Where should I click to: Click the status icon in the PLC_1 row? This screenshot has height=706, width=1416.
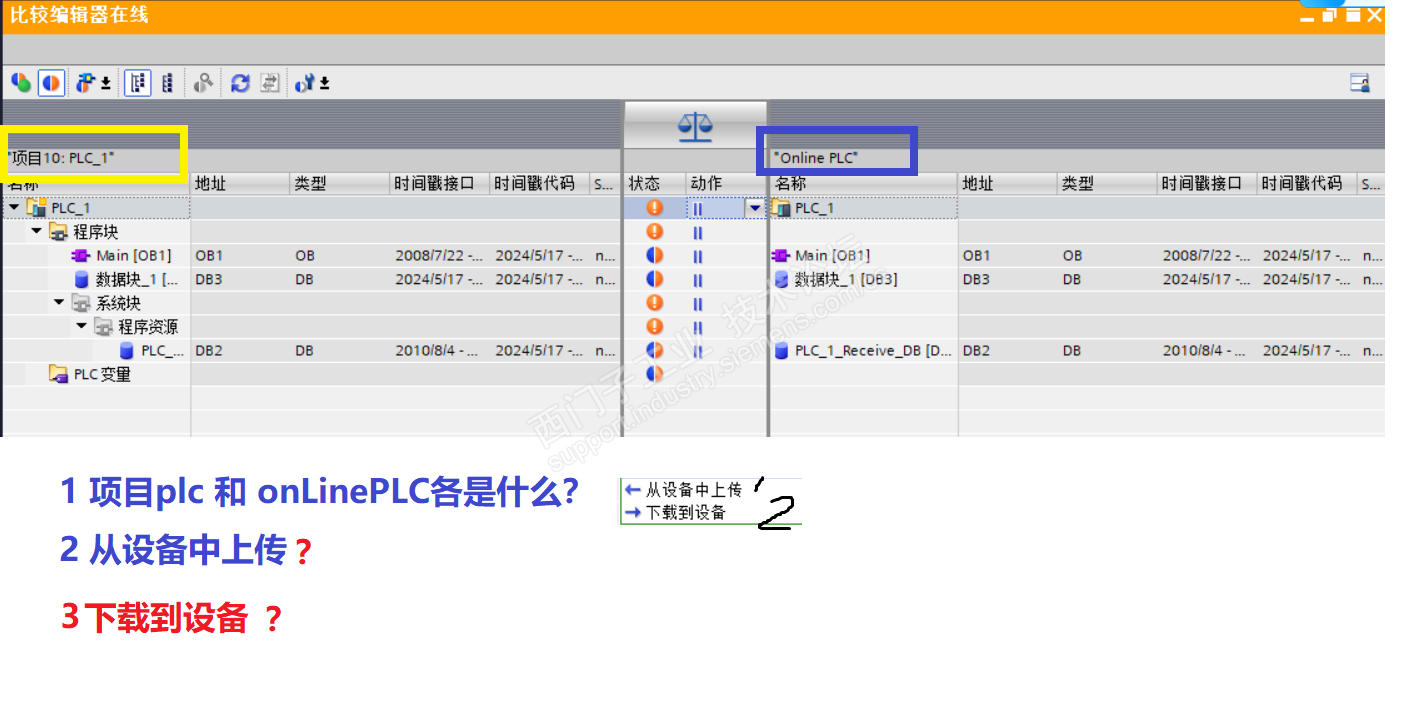655,208
